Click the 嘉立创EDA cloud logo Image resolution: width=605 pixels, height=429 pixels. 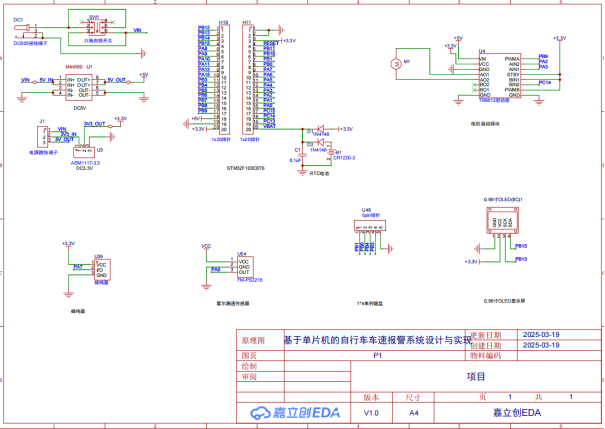pyautogui.click(x=294, y=412)
